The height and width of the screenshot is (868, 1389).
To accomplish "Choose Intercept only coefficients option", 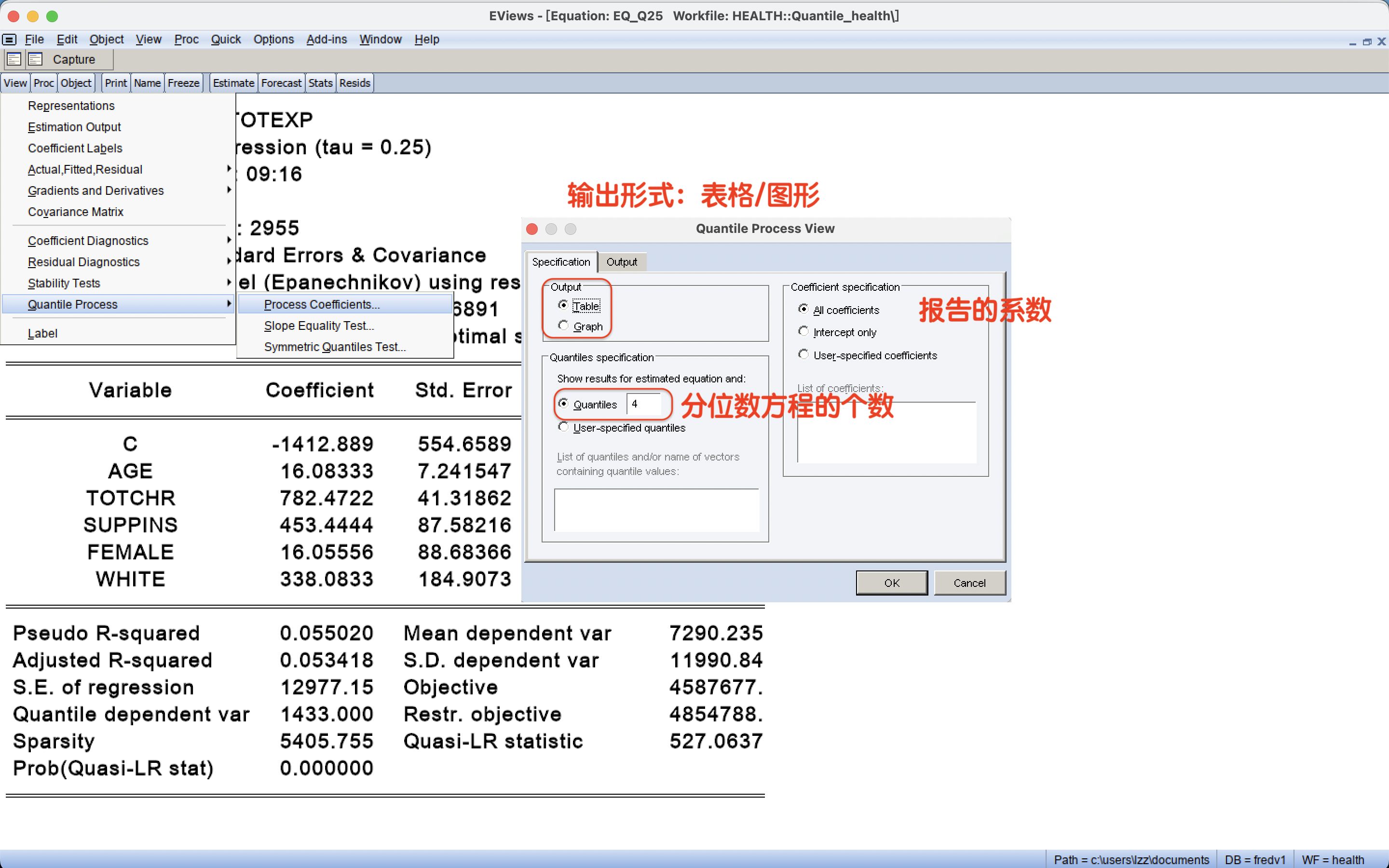I will [x=803, y=331].
